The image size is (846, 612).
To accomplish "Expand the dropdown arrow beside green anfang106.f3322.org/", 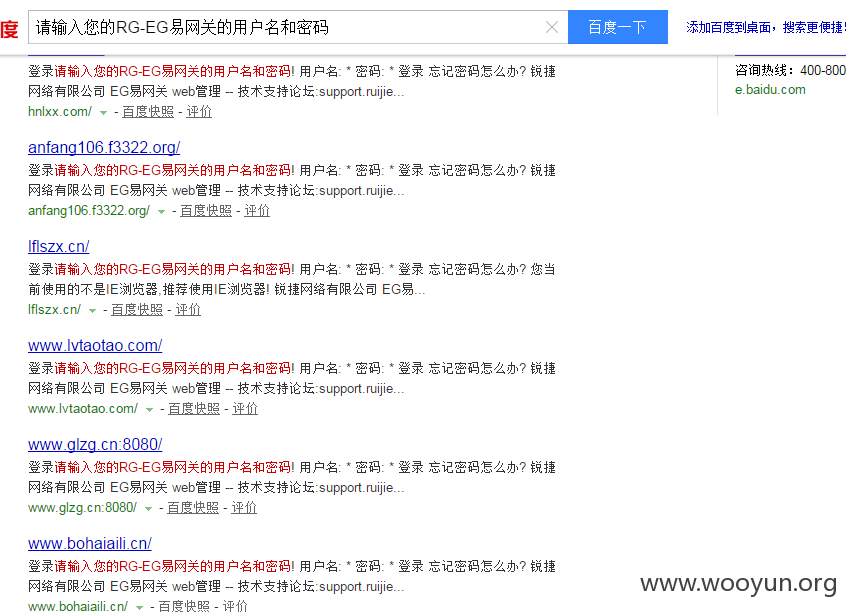I will (161, 212).
